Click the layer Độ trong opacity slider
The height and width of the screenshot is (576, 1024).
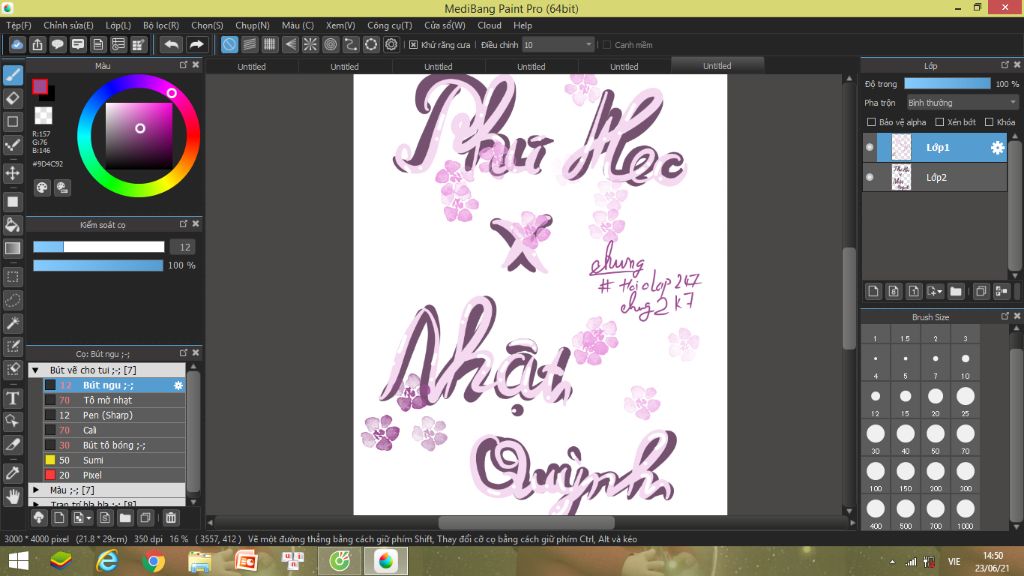(x=948, y=84)
